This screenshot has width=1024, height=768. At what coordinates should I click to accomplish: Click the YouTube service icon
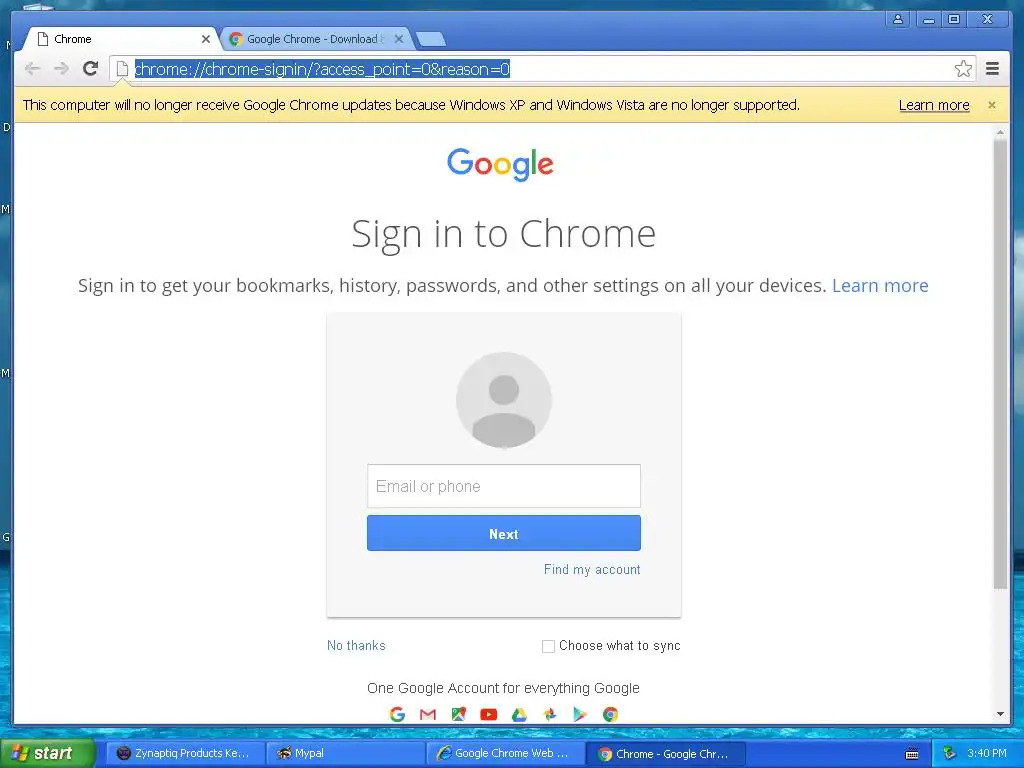click(x=488, y=714)
